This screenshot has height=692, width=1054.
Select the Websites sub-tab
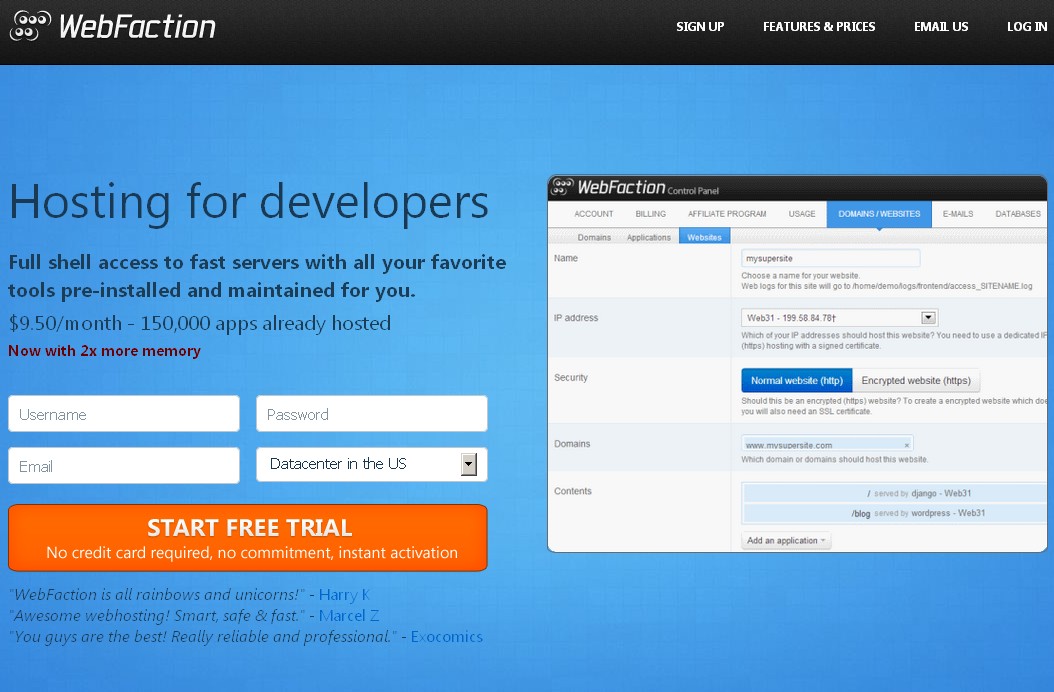click(704, 237)
